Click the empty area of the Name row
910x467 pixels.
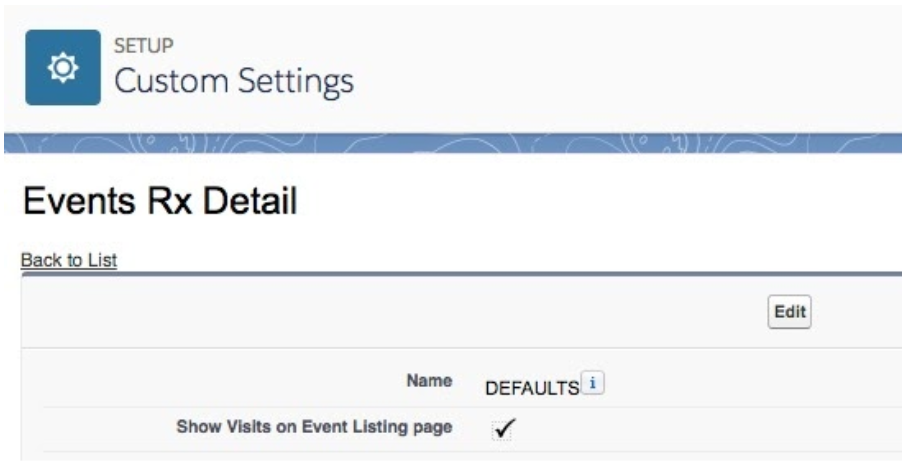tap(754, 383)
